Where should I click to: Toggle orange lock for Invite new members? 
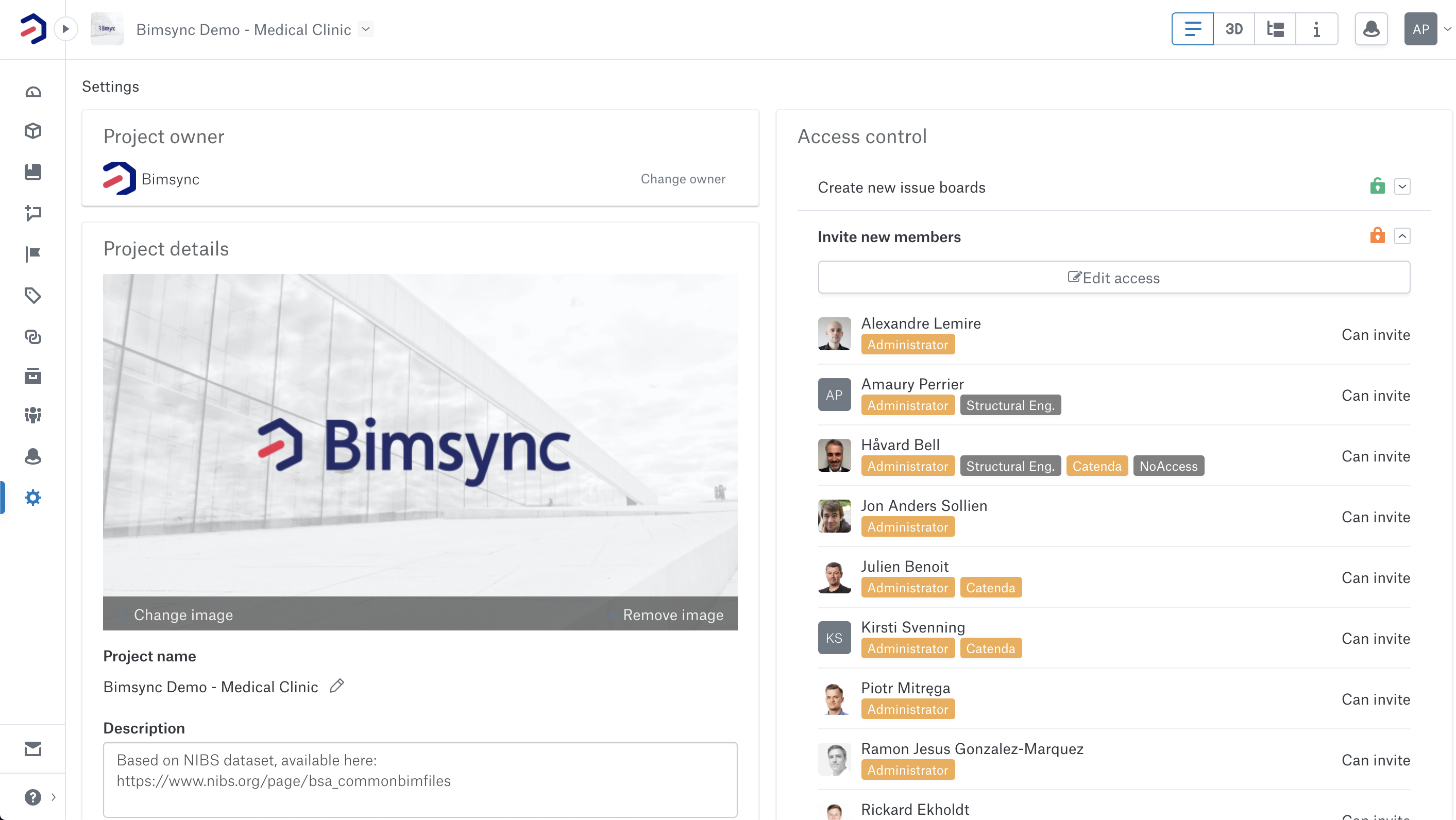tap(1378, 235)
